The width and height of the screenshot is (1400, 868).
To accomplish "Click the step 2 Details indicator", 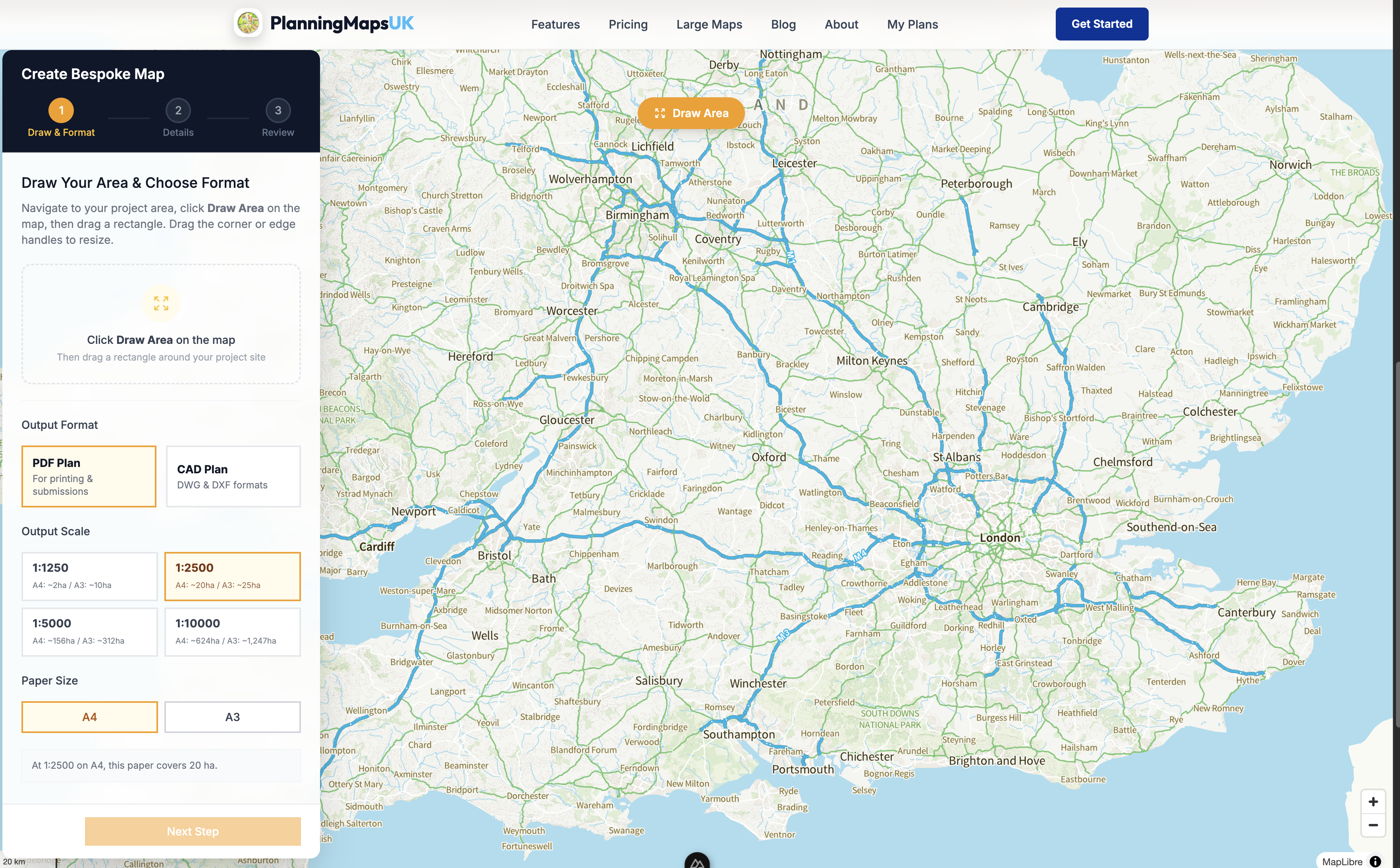I will (x=178, y=110).
